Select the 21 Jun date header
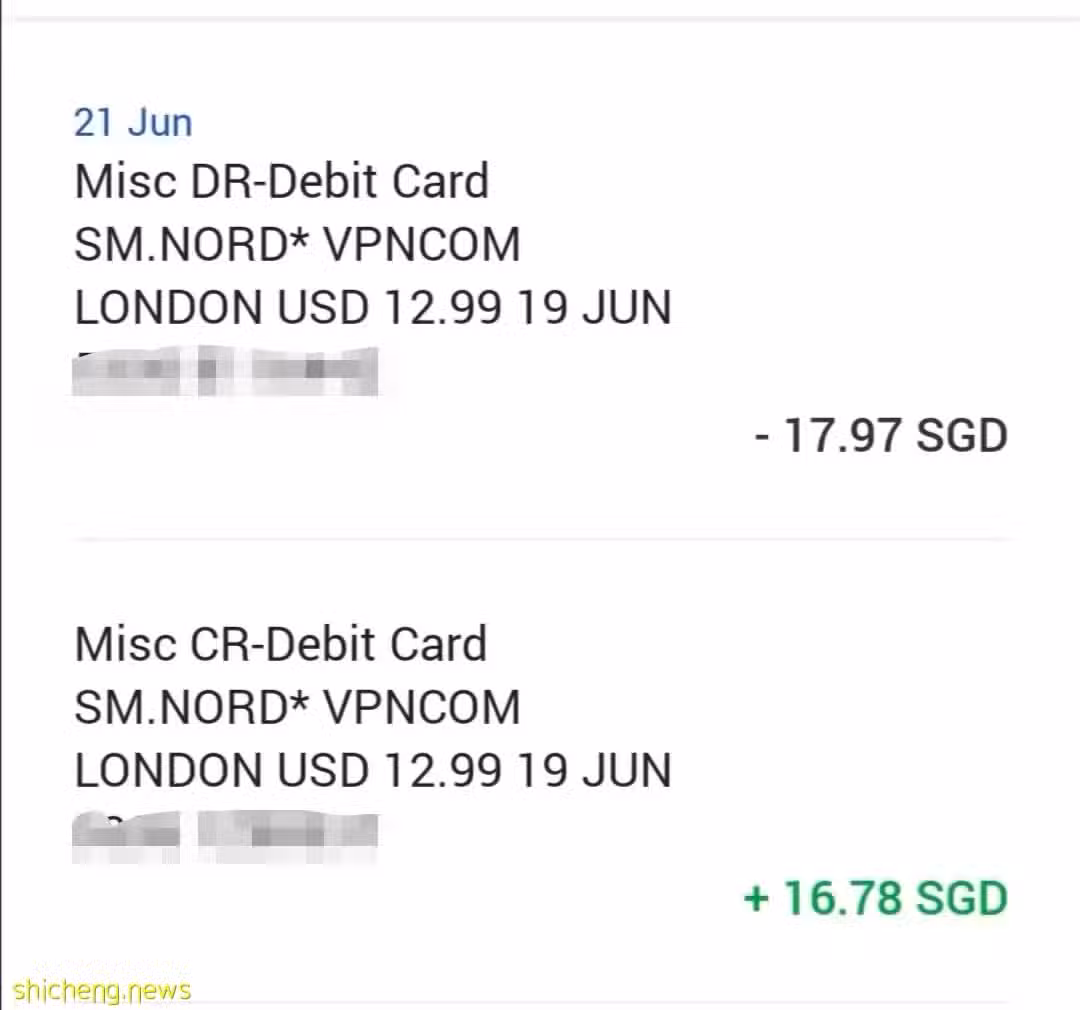 pos(133,123)
